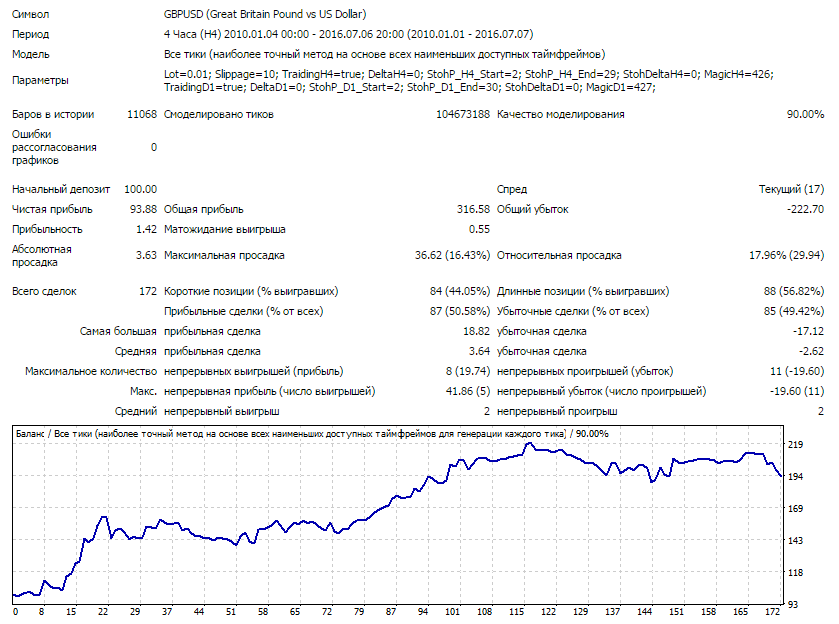Click largest loss trade value -17.12
The image size is (839, 624).
click(x=809, y=331)
